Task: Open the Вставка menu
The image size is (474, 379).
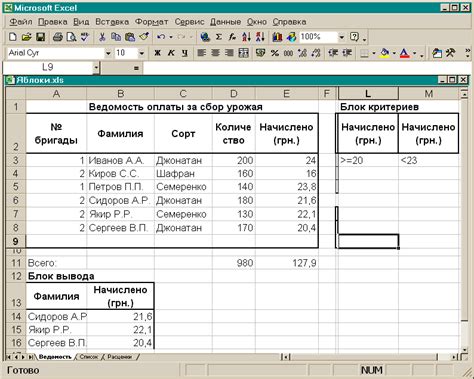Action: 112,22
